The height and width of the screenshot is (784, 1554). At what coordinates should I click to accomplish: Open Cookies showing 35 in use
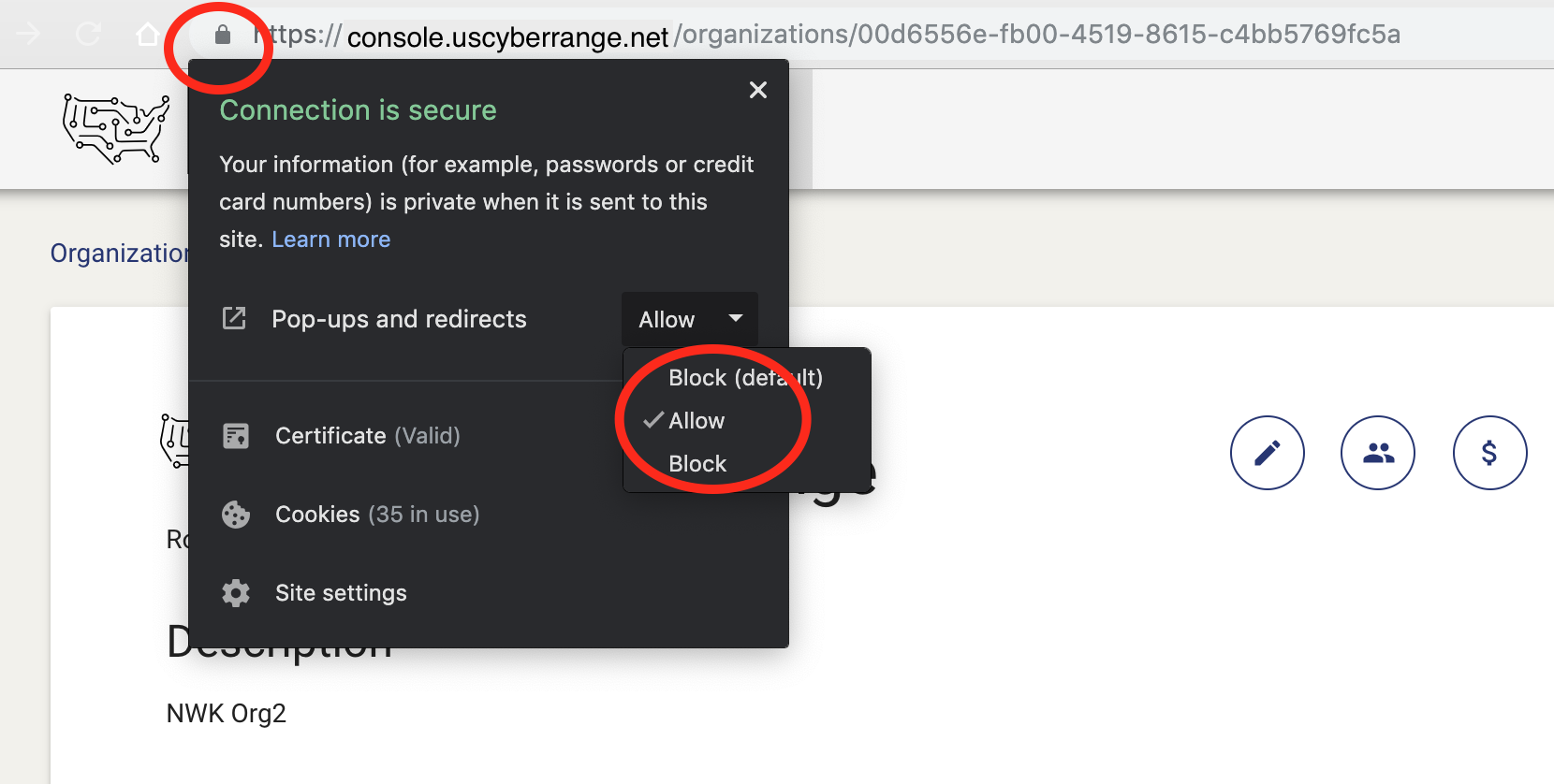click(377, 514)
